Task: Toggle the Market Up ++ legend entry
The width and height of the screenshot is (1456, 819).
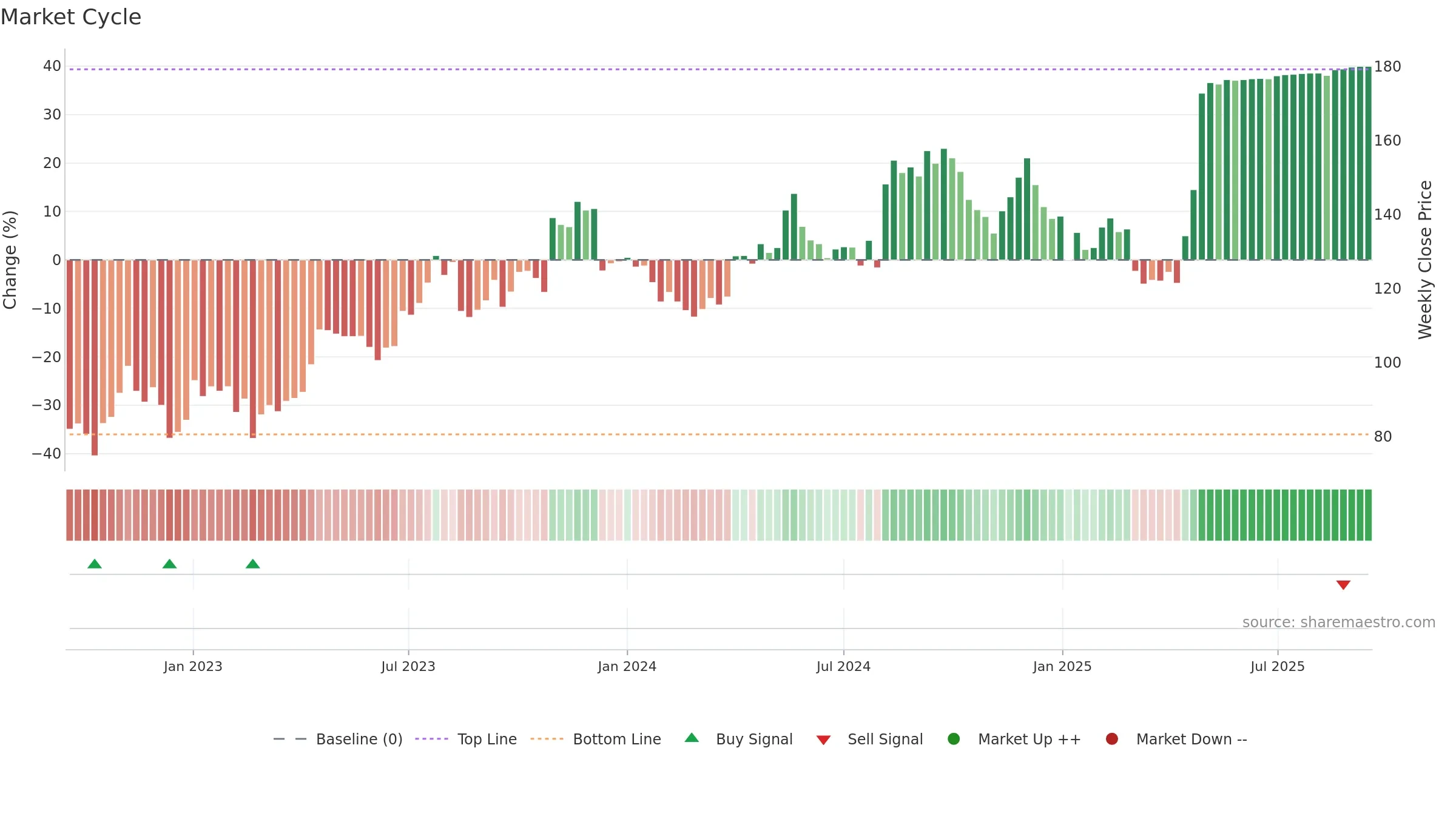Action: click(x=1014, y=739)
